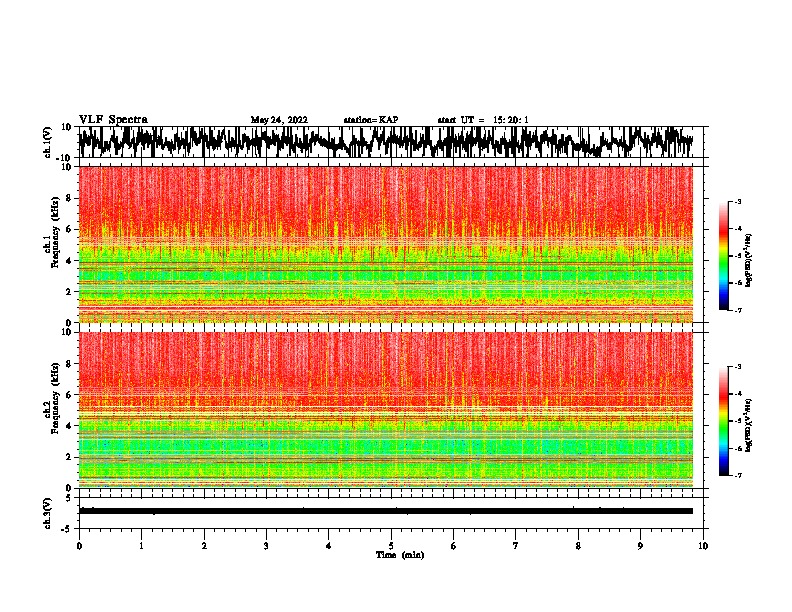Click the time axis tick label "3"
Image resolution: width=792 pixels, height=612 pixels.
(x=266, y=546)
